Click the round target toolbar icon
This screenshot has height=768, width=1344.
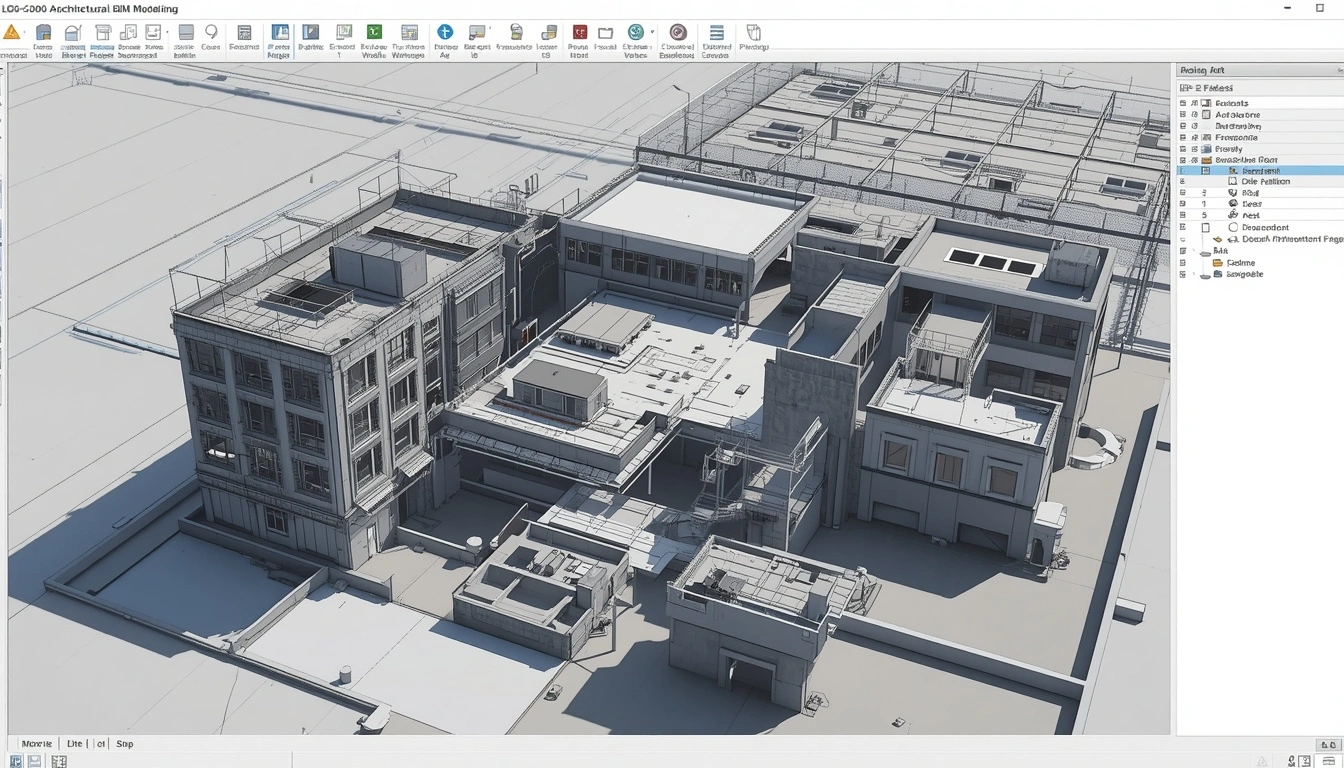pos(678,32)
